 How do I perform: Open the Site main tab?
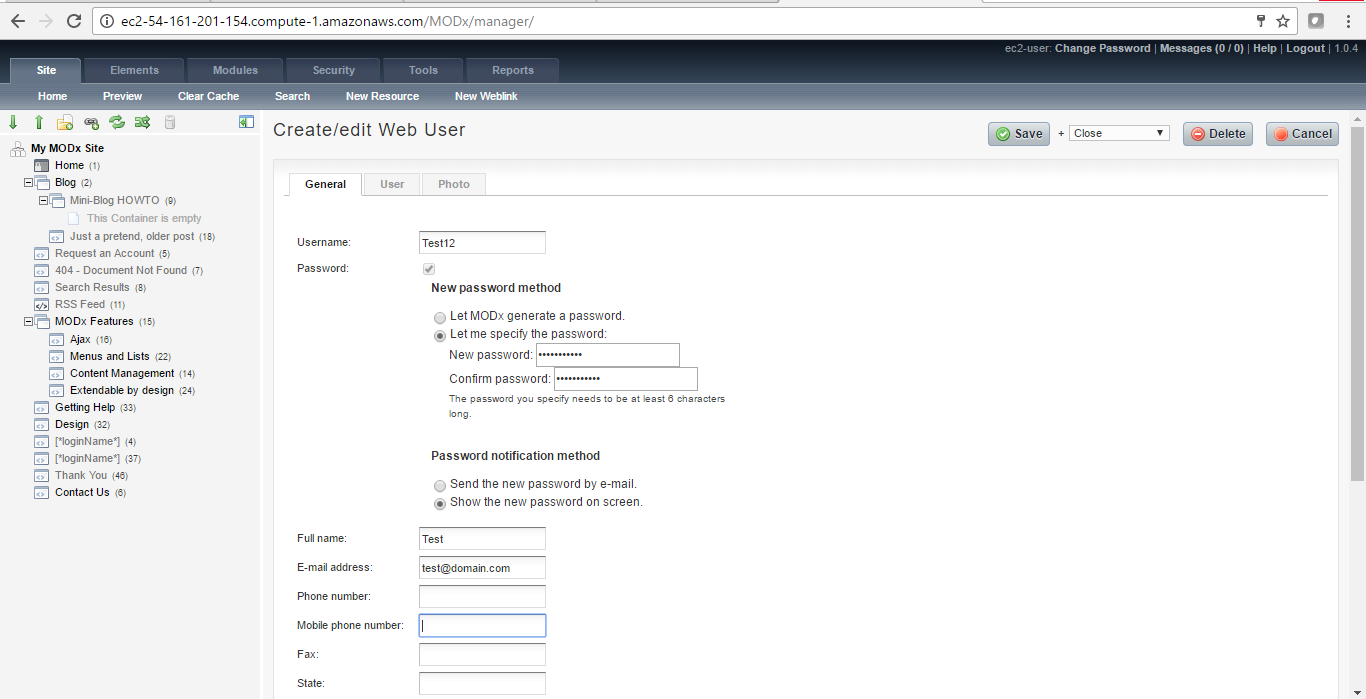click(x=46, y=70)
